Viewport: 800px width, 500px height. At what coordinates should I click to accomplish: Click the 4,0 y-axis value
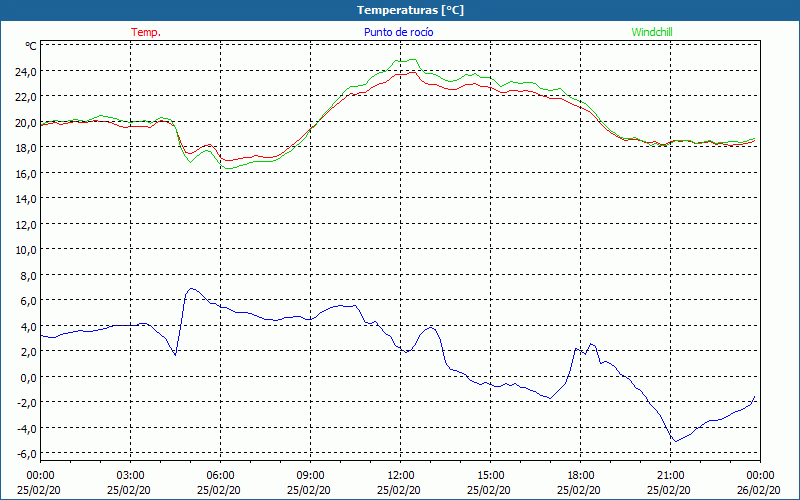tap(28, 327)
